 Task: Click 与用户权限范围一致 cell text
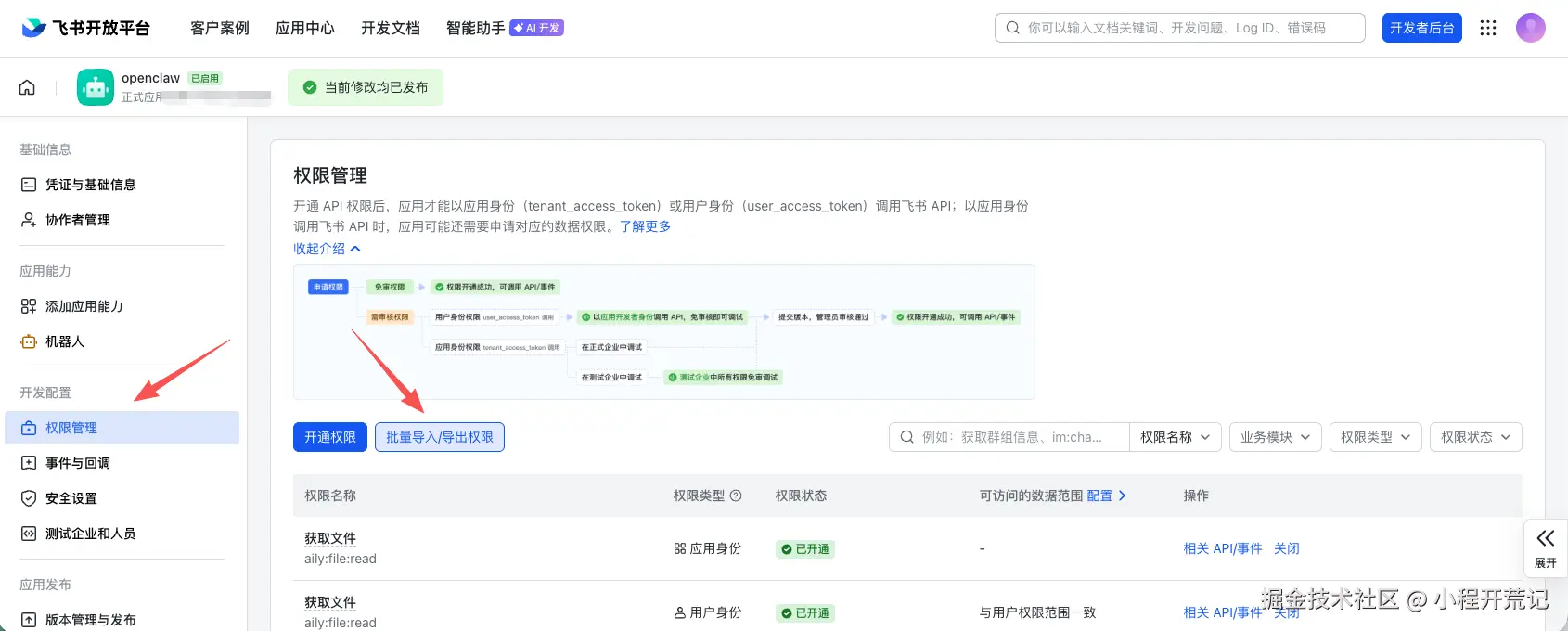(1038, 612)
